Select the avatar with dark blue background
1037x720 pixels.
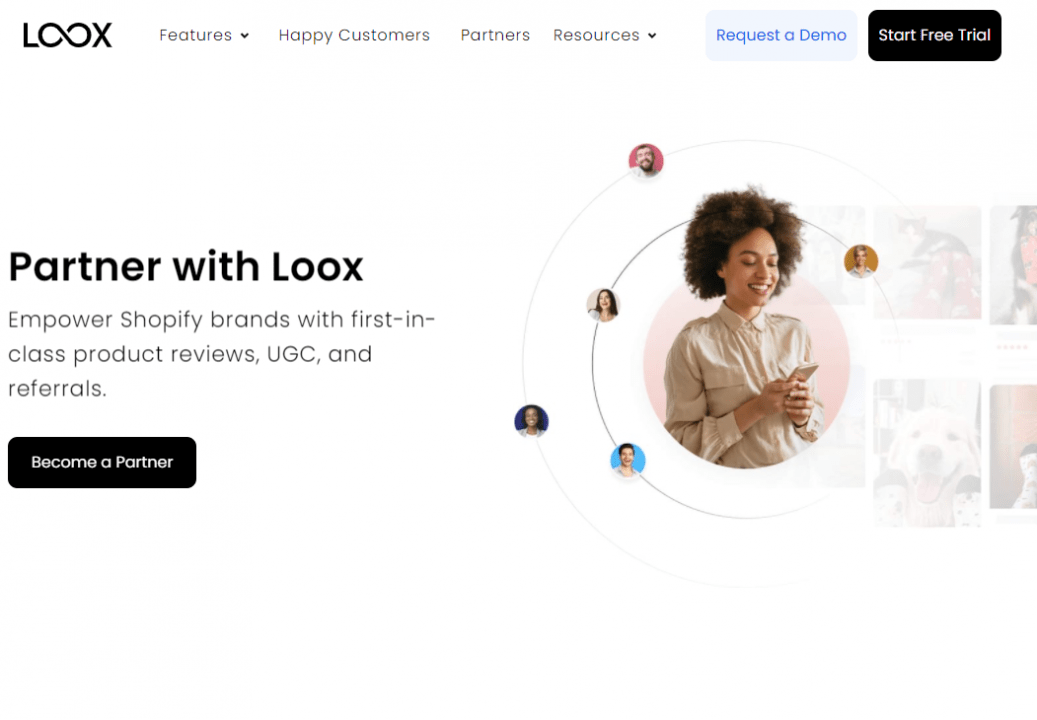(531, 421)
